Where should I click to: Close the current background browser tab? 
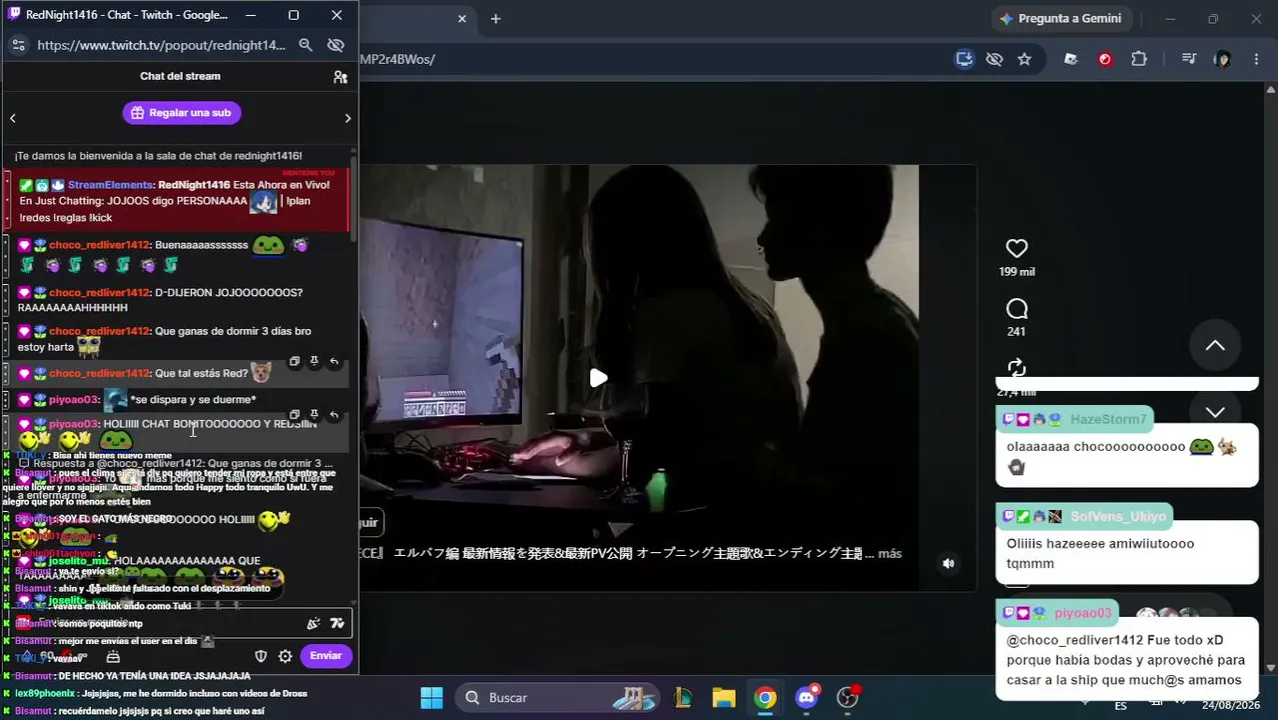(462, 18)
